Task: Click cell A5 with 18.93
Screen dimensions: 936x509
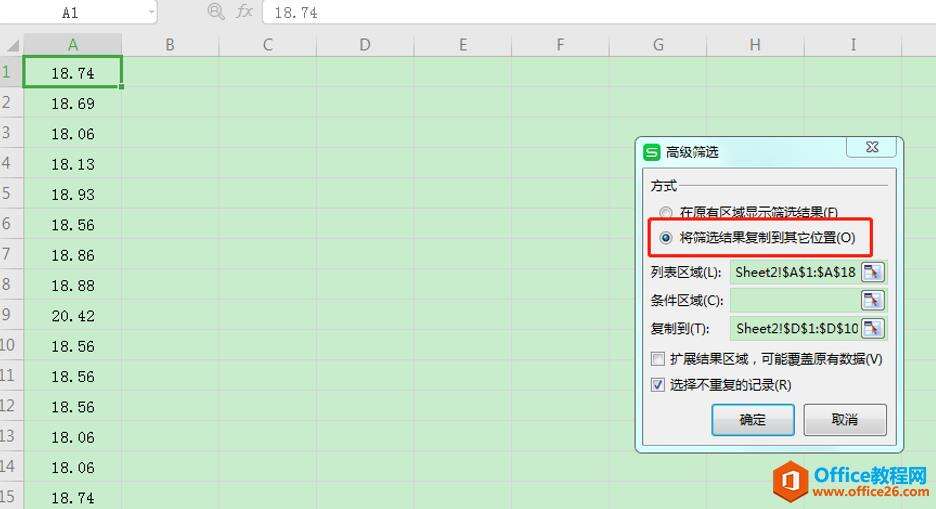Action: [x=73, y=194]
